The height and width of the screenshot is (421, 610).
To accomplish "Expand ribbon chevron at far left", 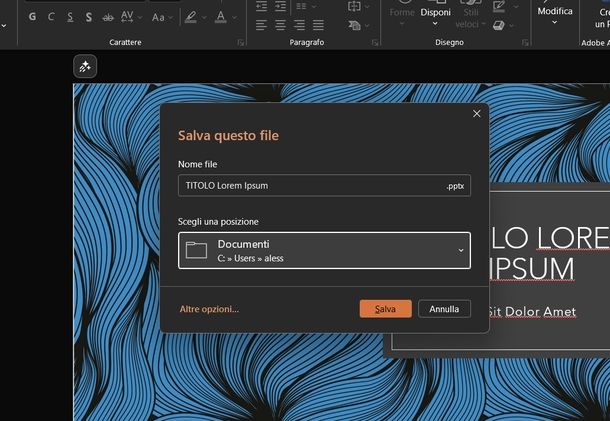I will [x=4, y=26].
